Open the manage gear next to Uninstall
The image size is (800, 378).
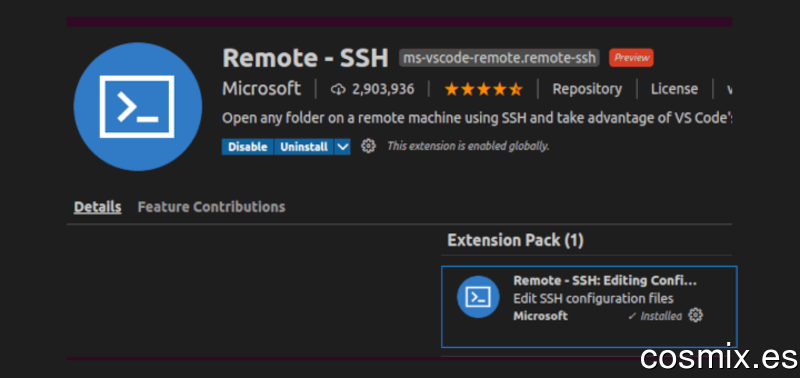coord(368,146)
